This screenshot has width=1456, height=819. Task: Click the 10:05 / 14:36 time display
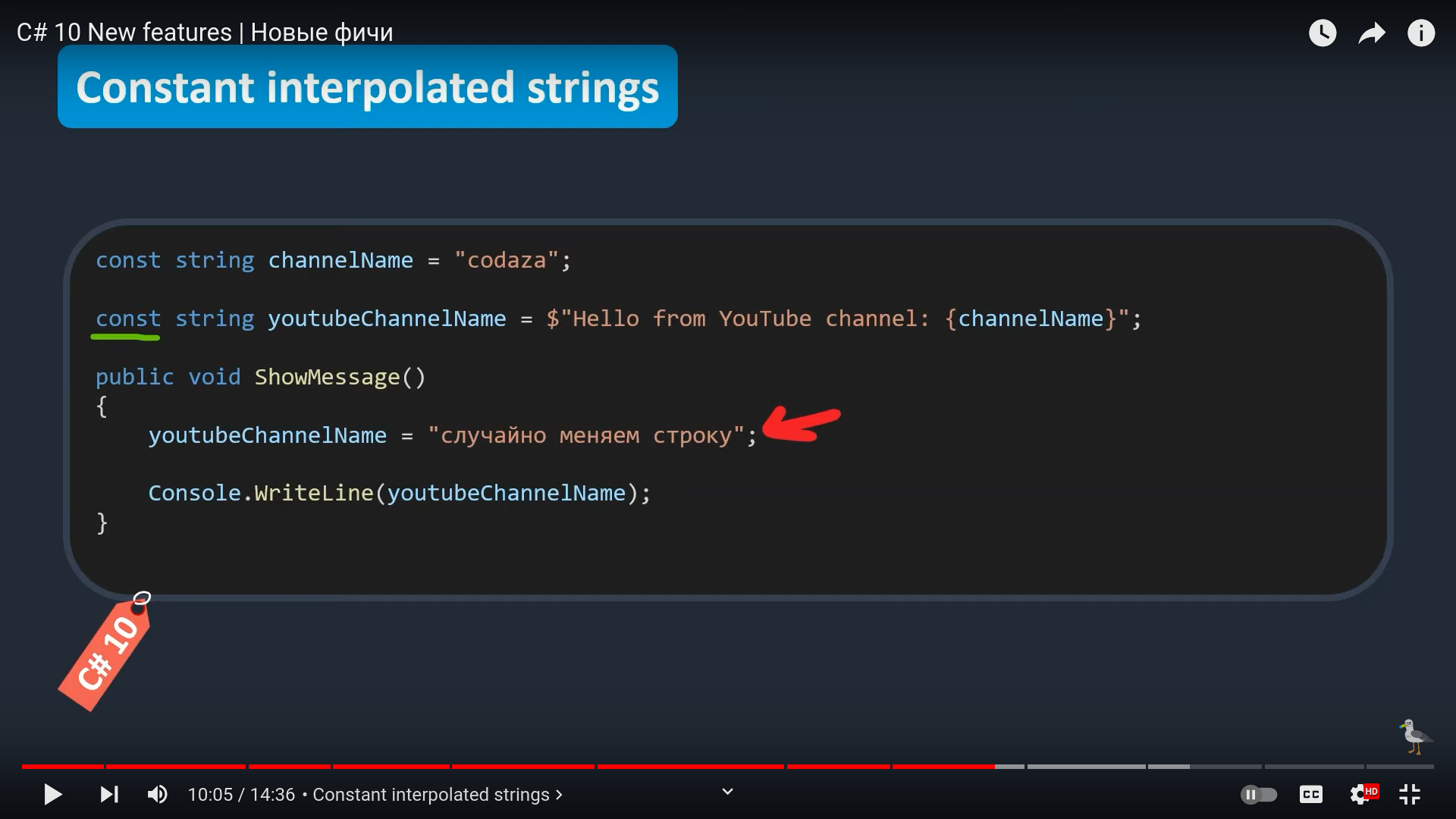241,794
